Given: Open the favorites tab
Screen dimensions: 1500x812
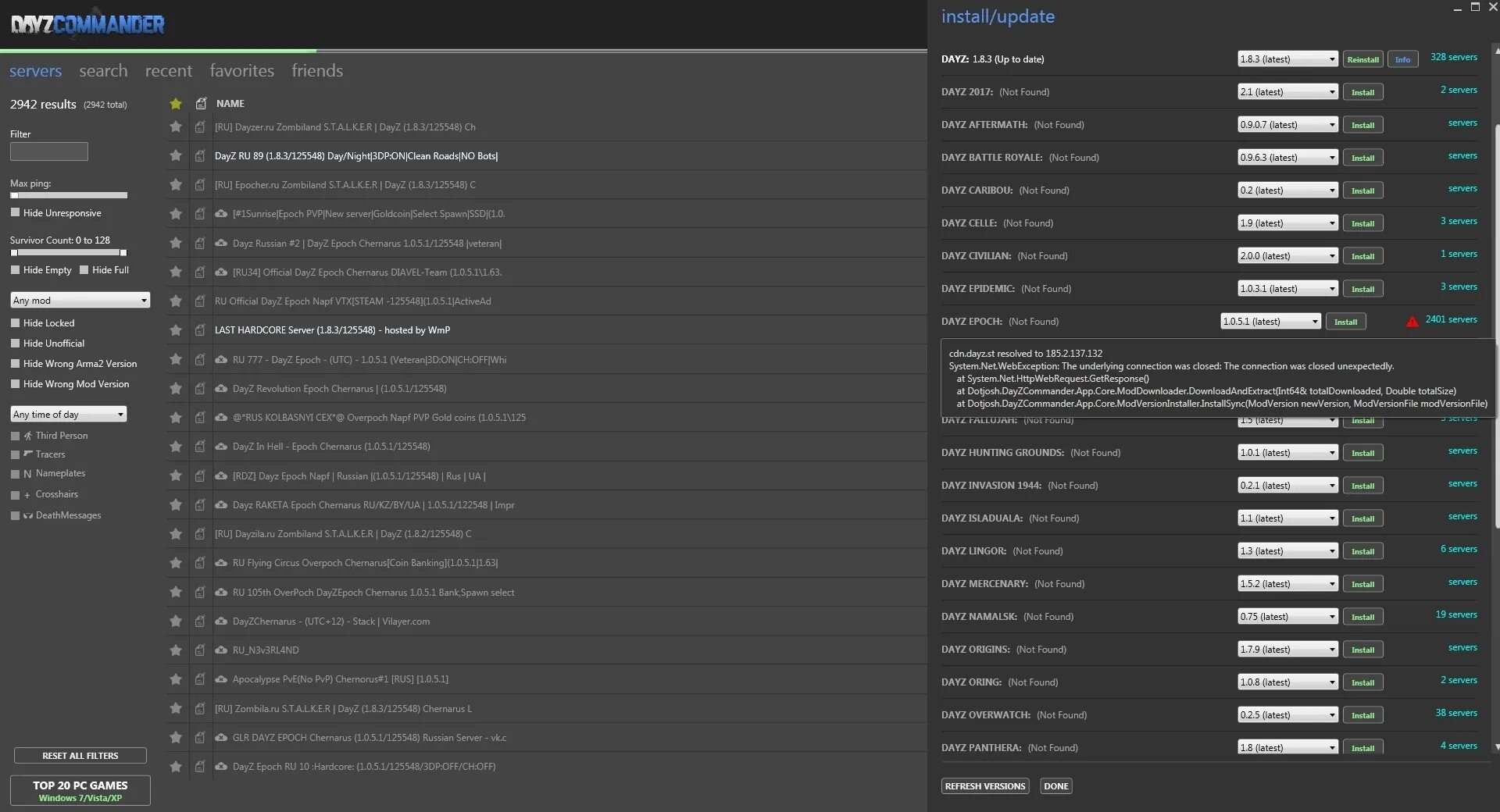Looking at the screenshot, I should coord(242,70).
